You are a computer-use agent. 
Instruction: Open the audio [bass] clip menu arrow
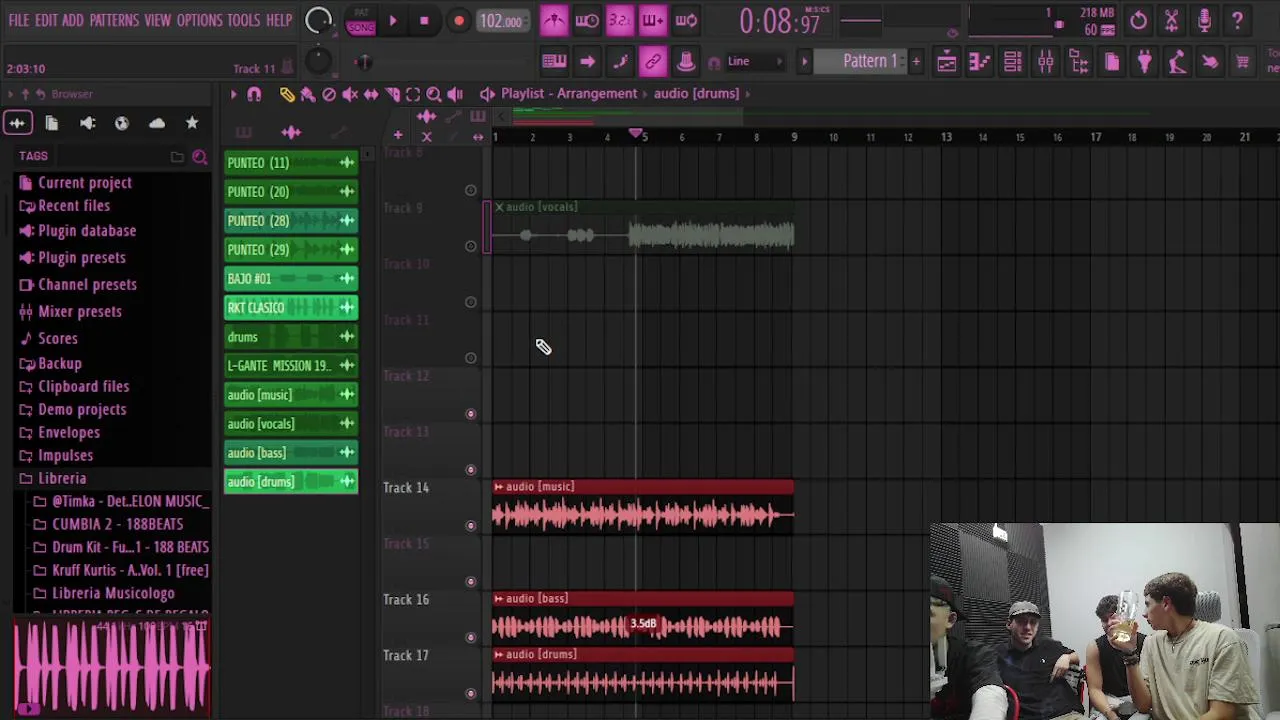coord(498,599)
